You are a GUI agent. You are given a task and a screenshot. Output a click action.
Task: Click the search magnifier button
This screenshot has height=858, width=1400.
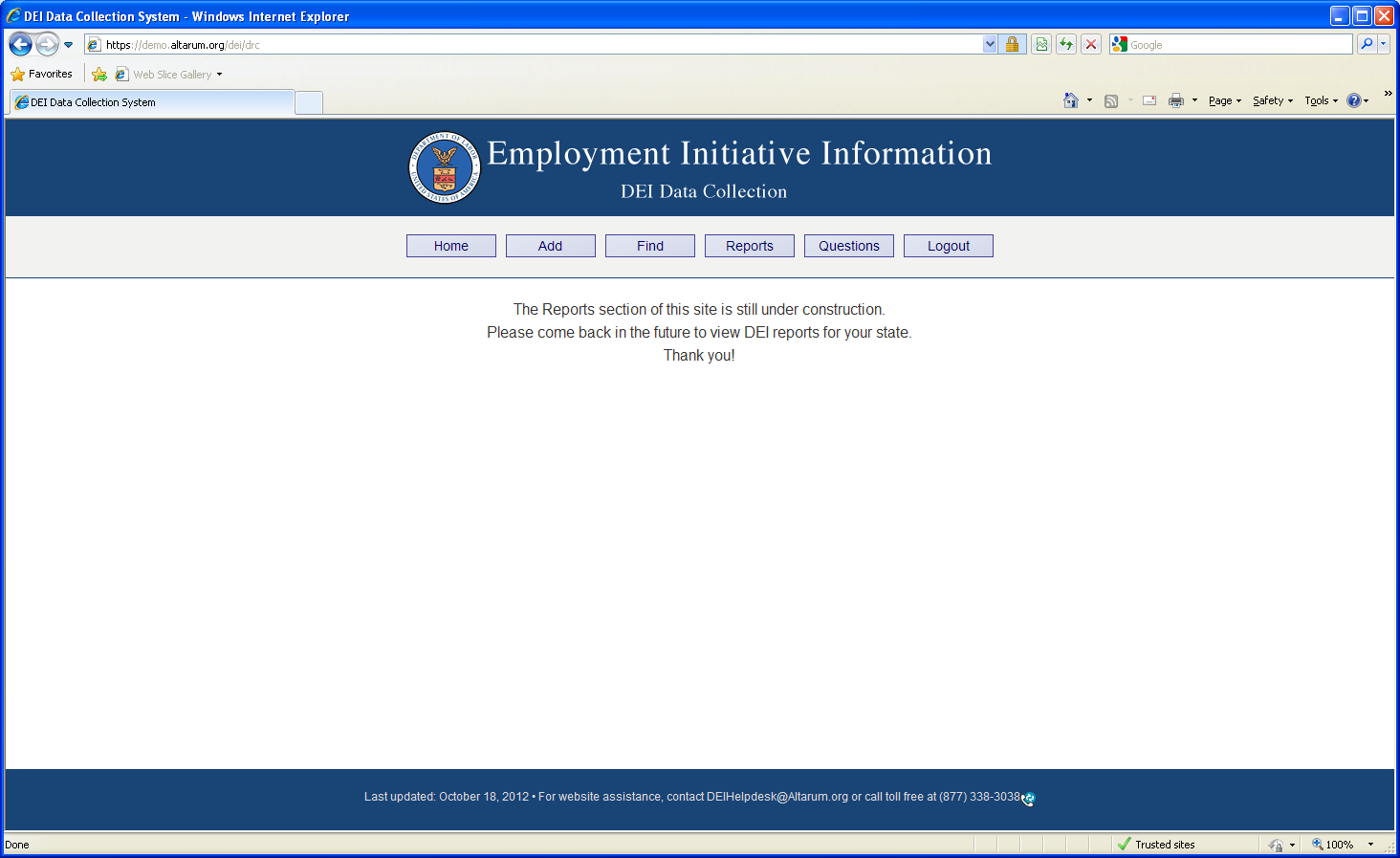(x=1367, y=44)
